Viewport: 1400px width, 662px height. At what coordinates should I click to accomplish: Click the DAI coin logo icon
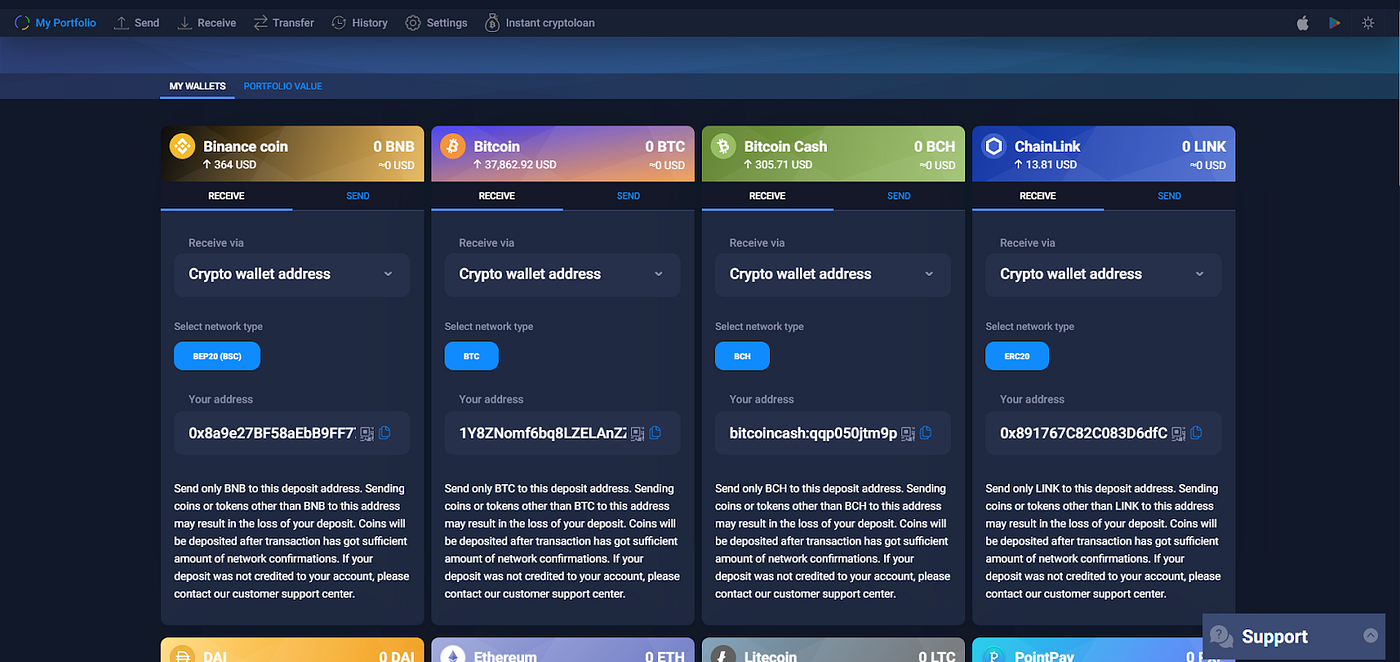point(182,656)
